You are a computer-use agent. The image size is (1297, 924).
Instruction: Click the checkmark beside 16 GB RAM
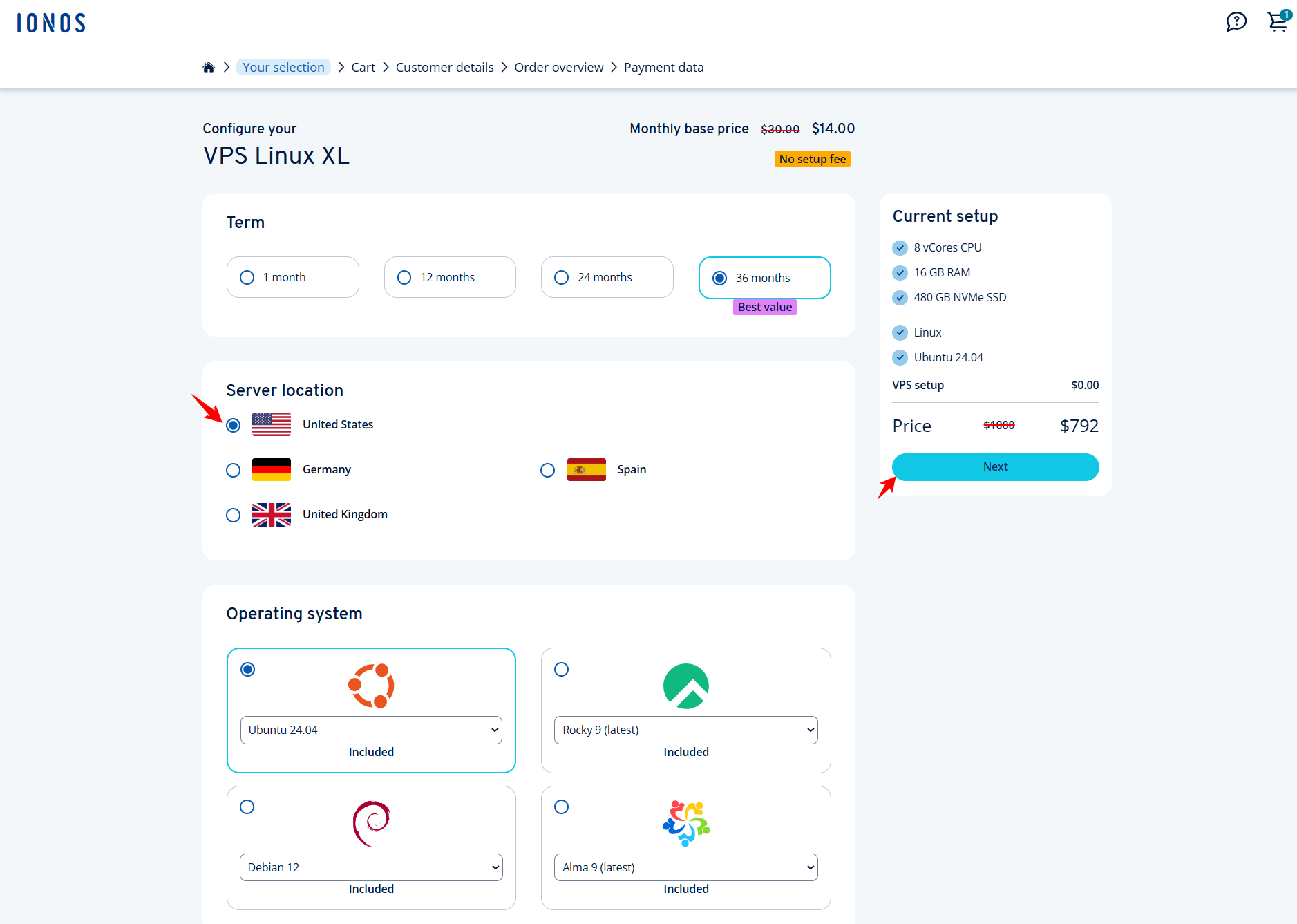click(900, 272)
